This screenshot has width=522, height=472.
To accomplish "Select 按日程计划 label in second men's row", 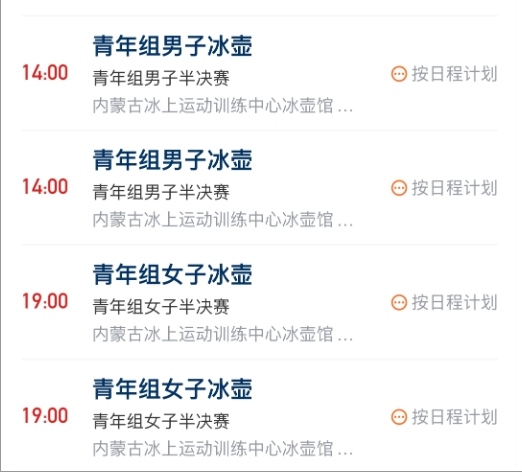I will tap(454, 188).
